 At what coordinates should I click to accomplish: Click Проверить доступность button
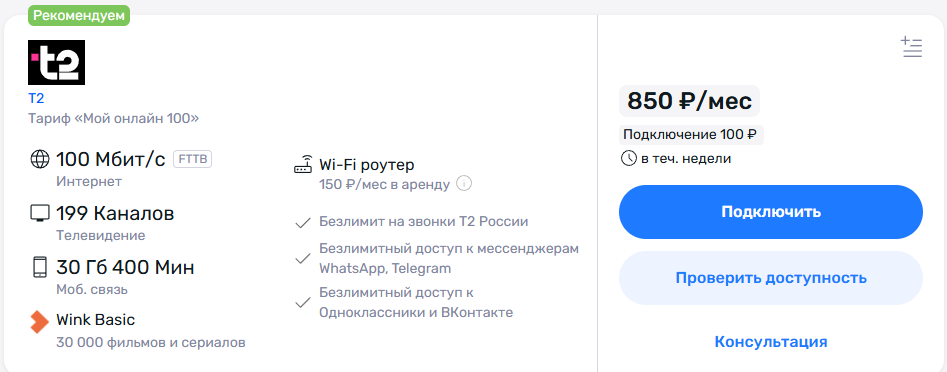tap(771, 278)
